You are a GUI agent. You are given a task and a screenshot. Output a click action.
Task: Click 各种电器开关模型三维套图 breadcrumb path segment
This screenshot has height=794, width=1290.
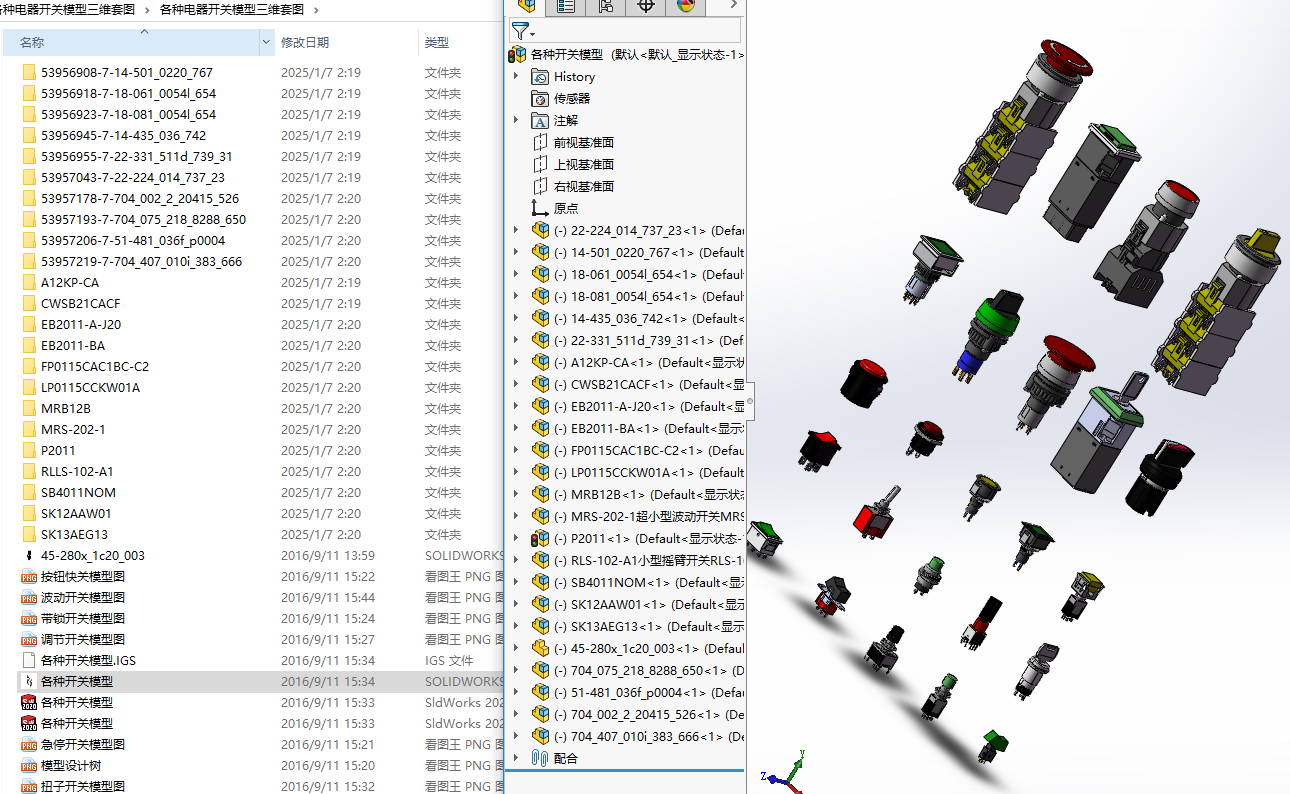click(232, 9)
